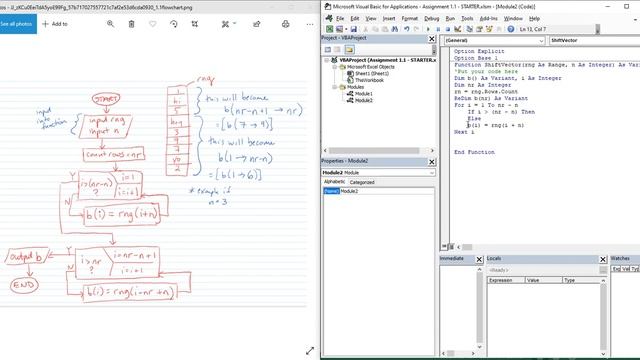
Task: Close the Locals window
Action: click(x=603, y=259)
